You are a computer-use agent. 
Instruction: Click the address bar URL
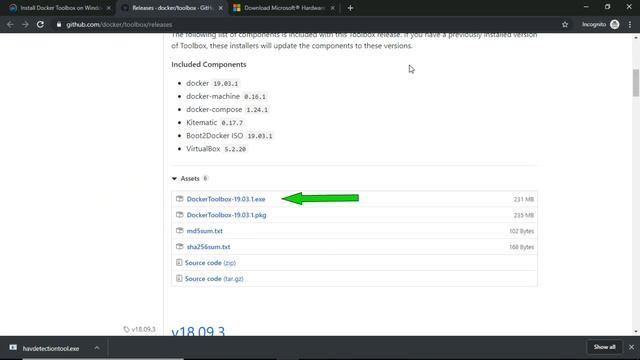[x=119, y=24]
